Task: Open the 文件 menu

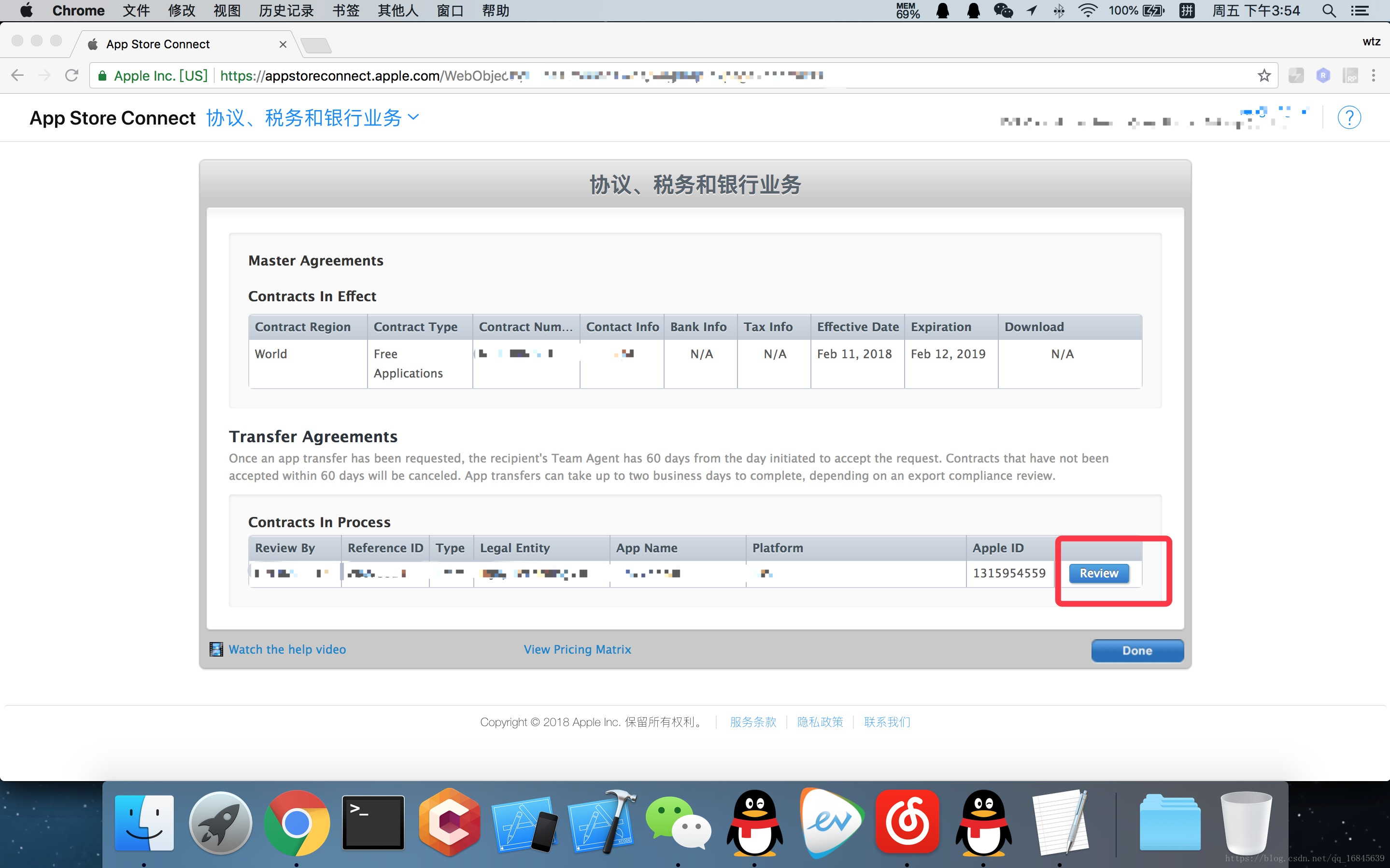Action: pos(136,10)
